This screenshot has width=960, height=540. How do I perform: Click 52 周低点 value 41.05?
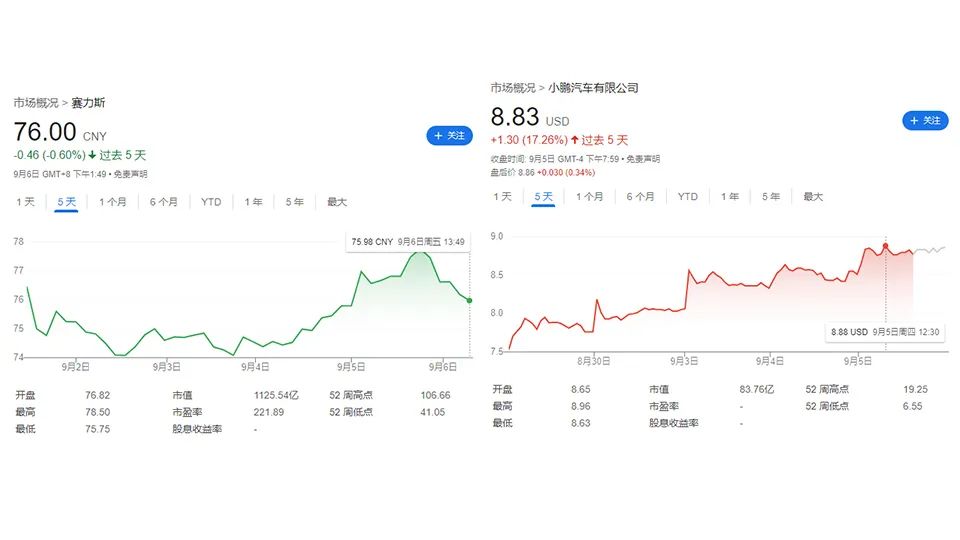(432, 412)
